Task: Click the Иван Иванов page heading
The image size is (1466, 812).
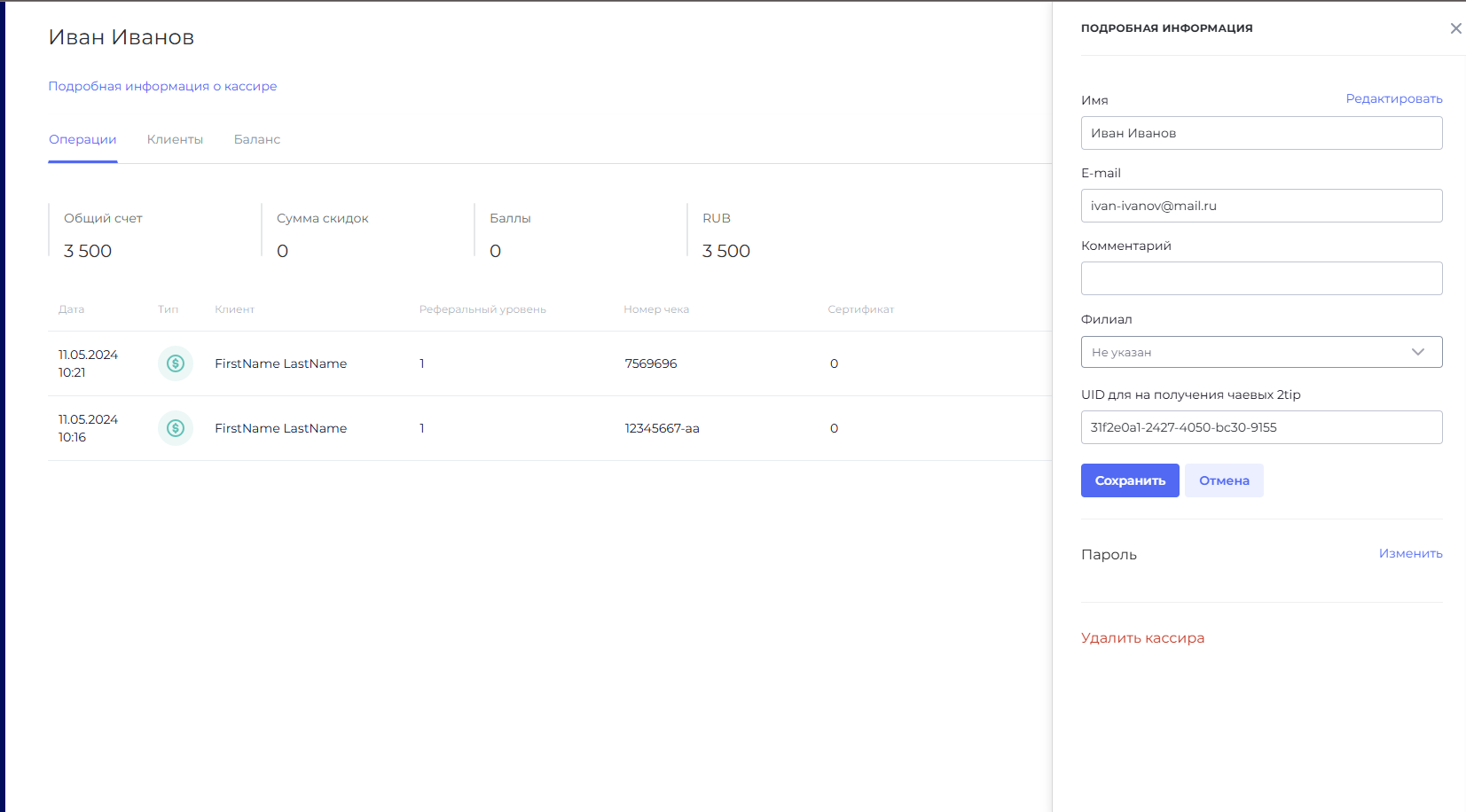Action: pyautogui.click(x=122, y=37)
